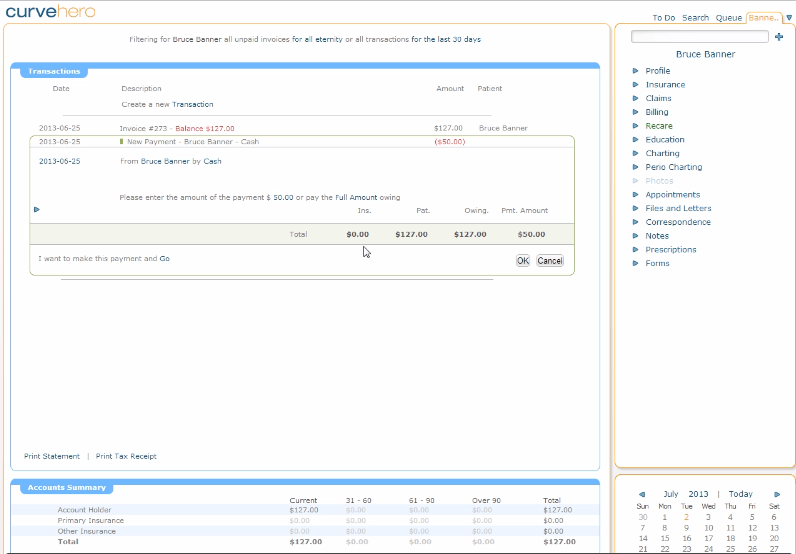Click Full Amount owing link

(356, 197)
